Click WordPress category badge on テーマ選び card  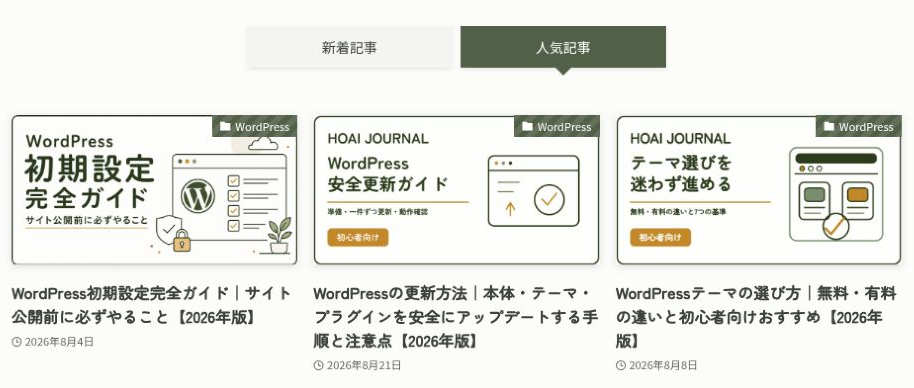(859, 126)
